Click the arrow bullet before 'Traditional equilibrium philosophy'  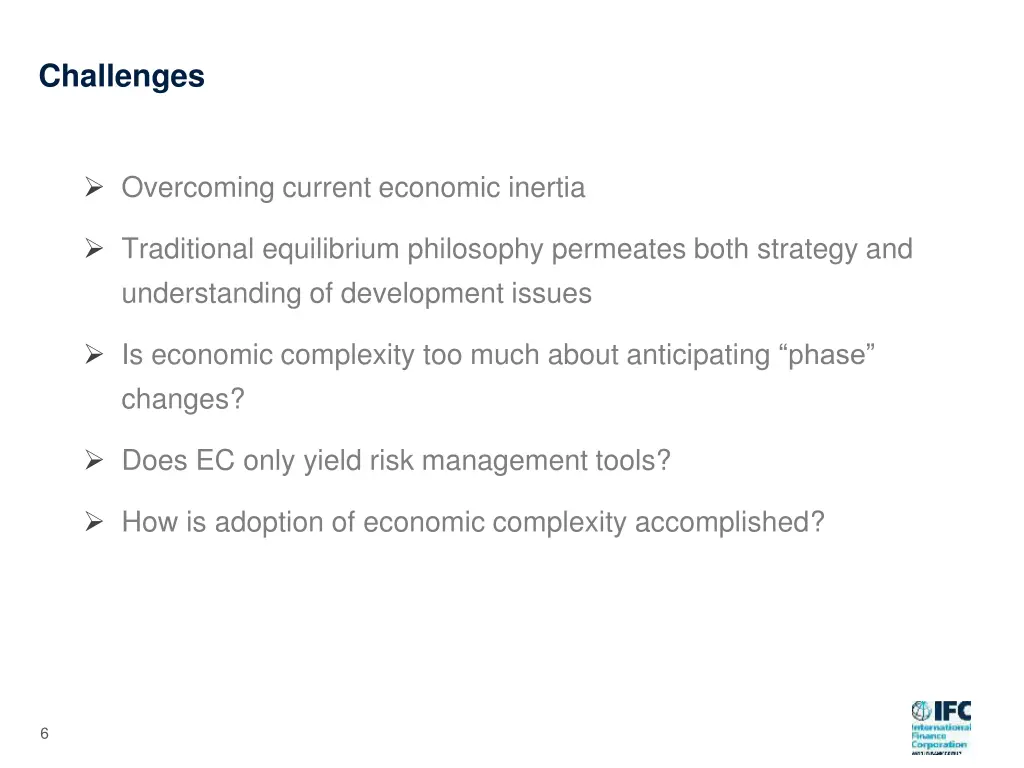tap(94, 249)
